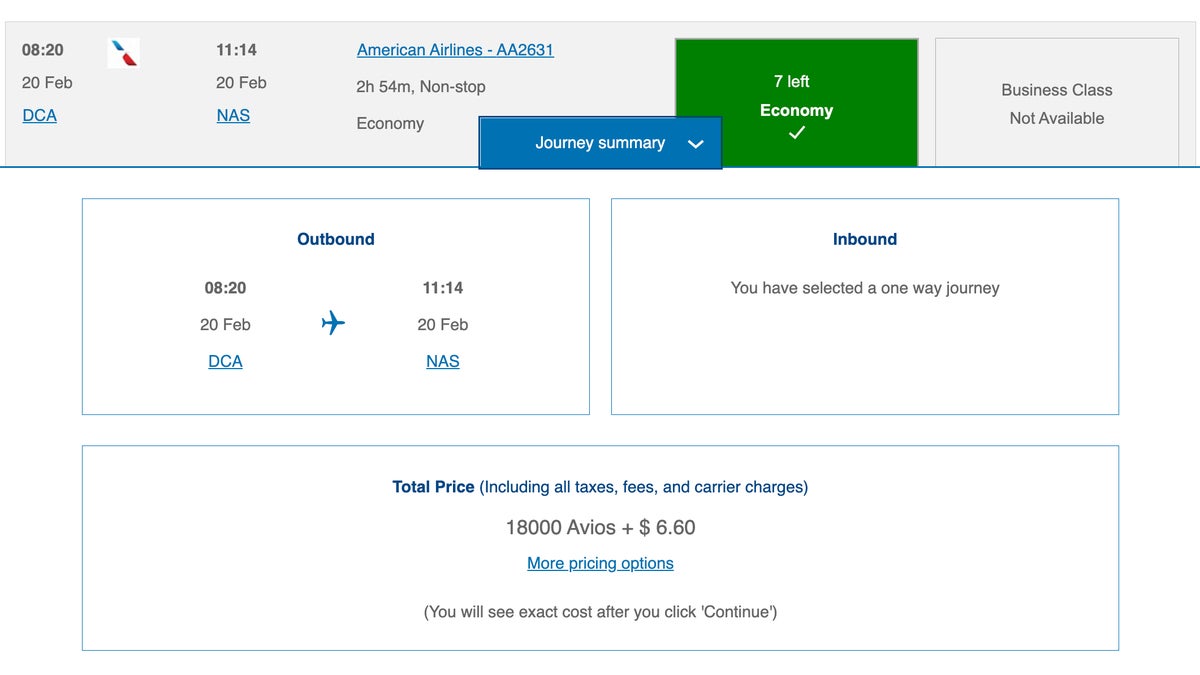Click the Business Class Not Available panel
The width and height of the screenshot is (1200, 675).
[1056, 103]
